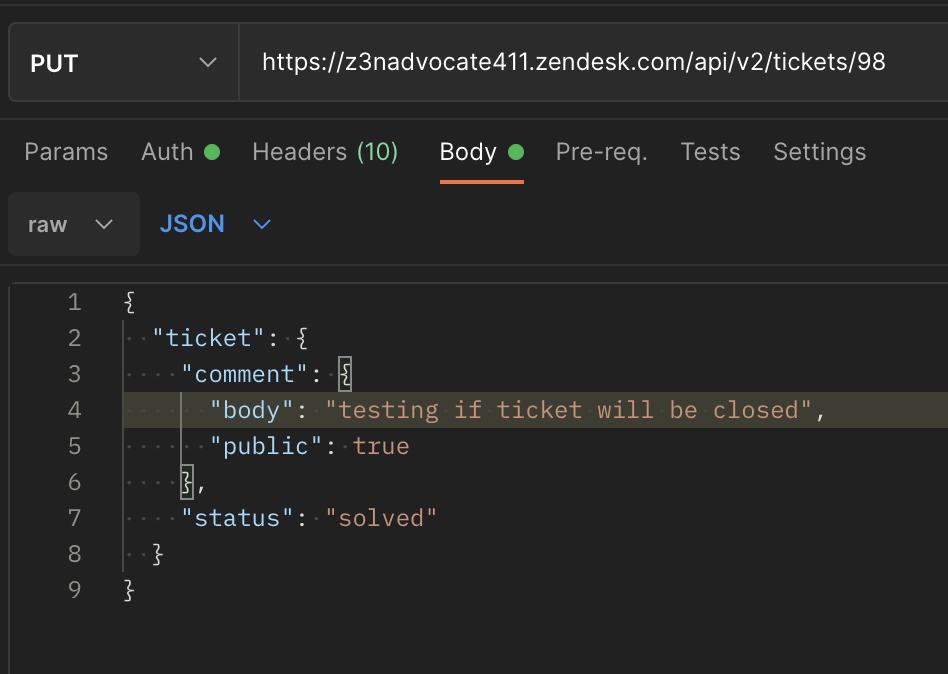Open the Pre-req. tab

coord(601,152)
